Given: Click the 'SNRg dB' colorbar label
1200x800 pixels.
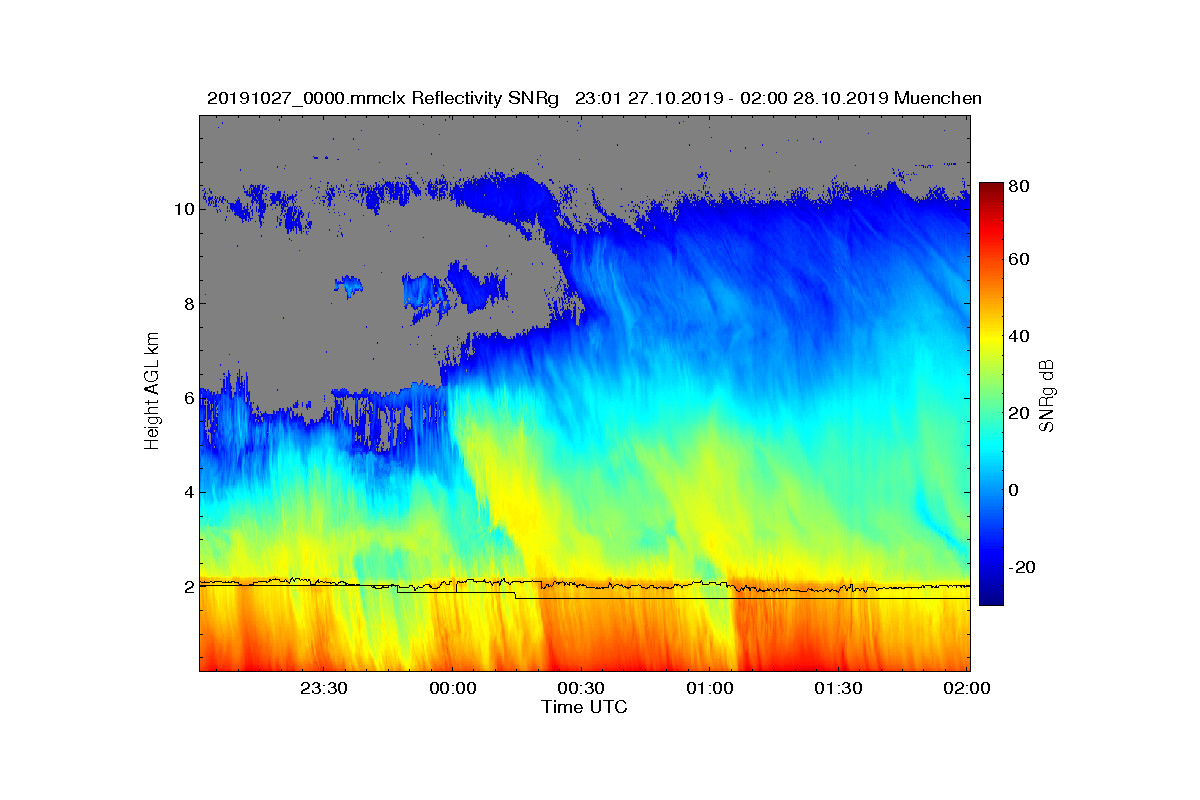Looking at the screenshot, I should click(1047, 397).
